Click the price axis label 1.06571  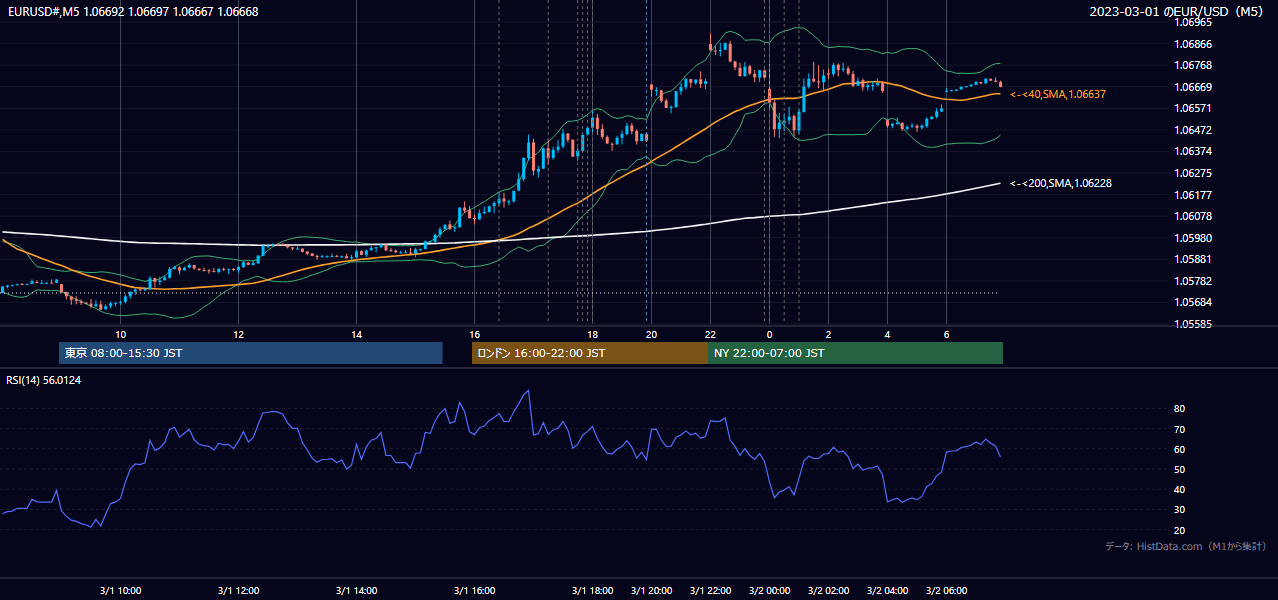[x=1193, y=109]
